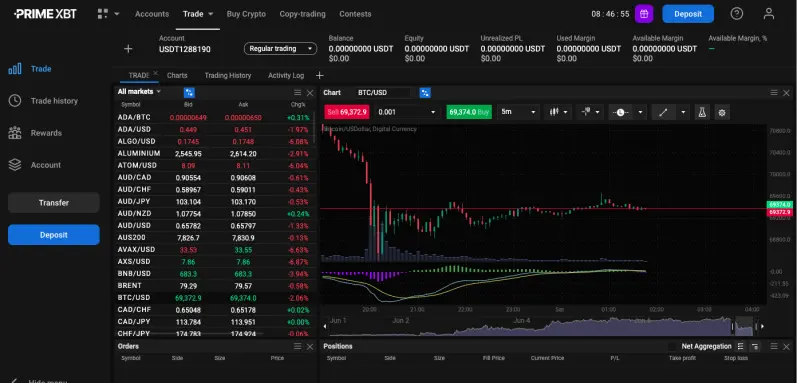Open the Chart panel hamburger menu
The width and height of the screenshot is (797, 383).
774,92
